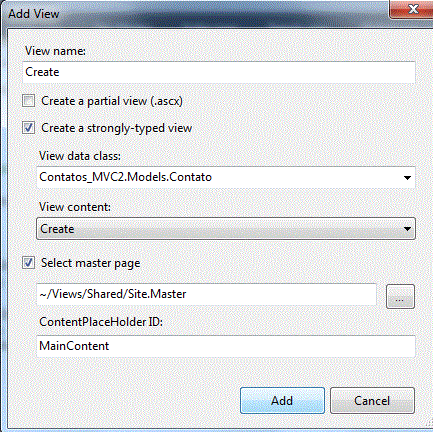Screen dimensions: 433x432
Task: Open the View data class dropdown arrow
Action: tap(407, 177)
